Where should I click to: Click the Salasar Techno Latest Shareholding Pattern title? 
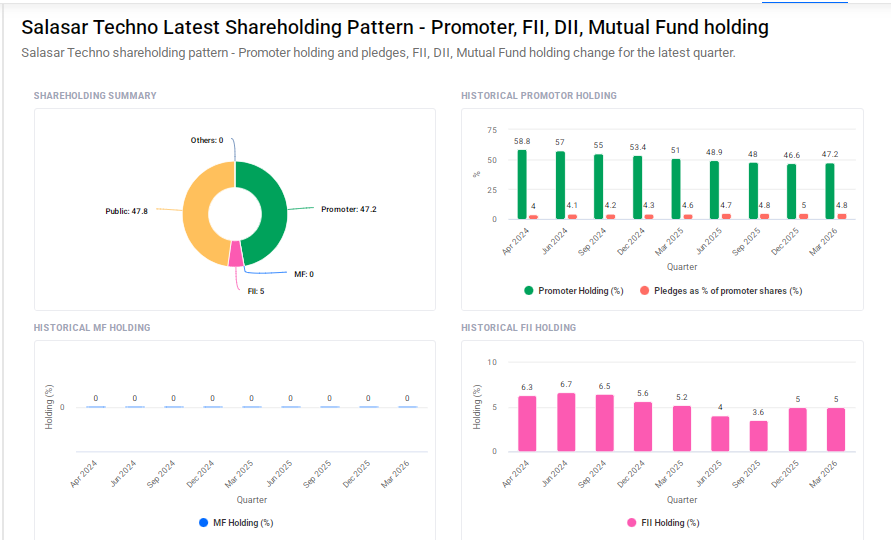pyautogui.click(x=395, y=27)
